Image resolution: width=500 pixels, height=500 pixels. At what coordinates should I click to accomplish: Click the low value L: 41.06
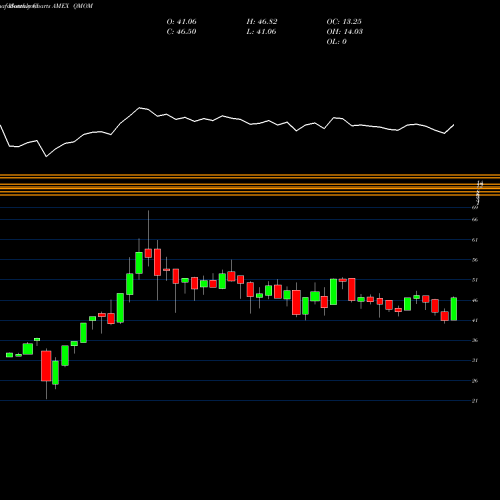(x=261, y=32)
